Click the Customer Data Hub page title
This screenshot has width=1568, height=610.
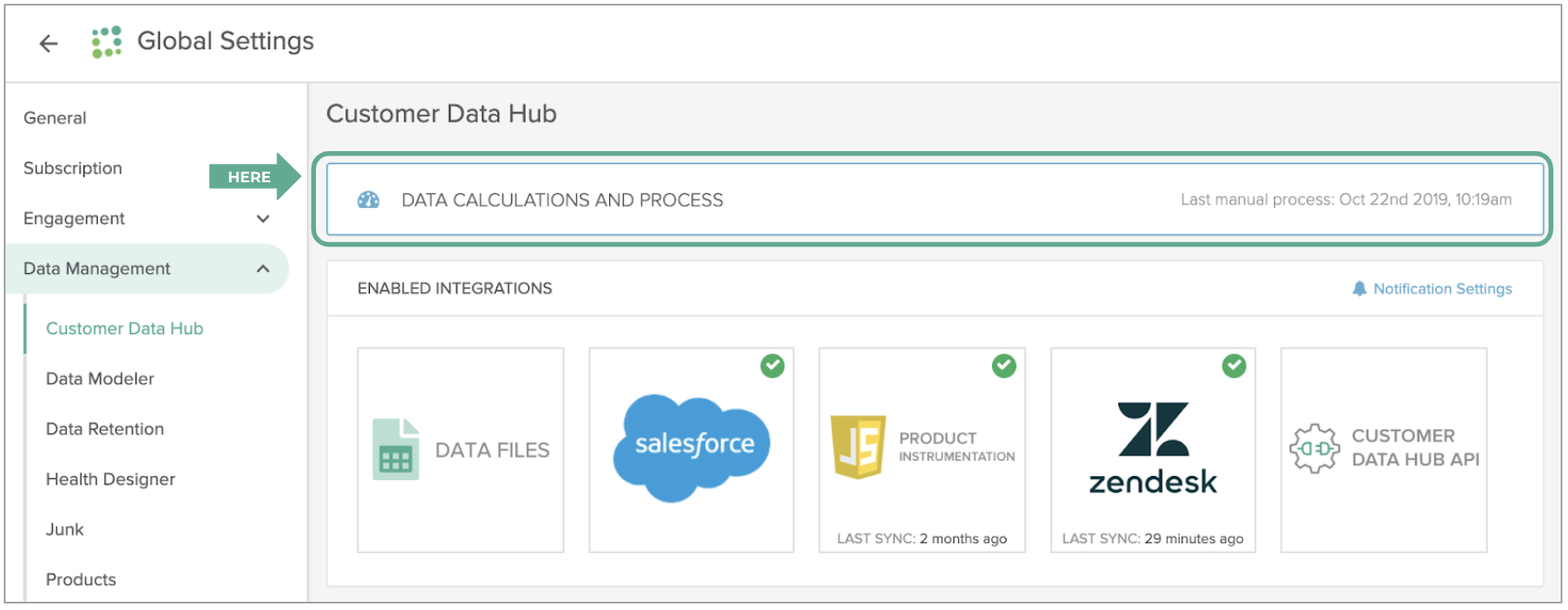[x=441, y=114]
